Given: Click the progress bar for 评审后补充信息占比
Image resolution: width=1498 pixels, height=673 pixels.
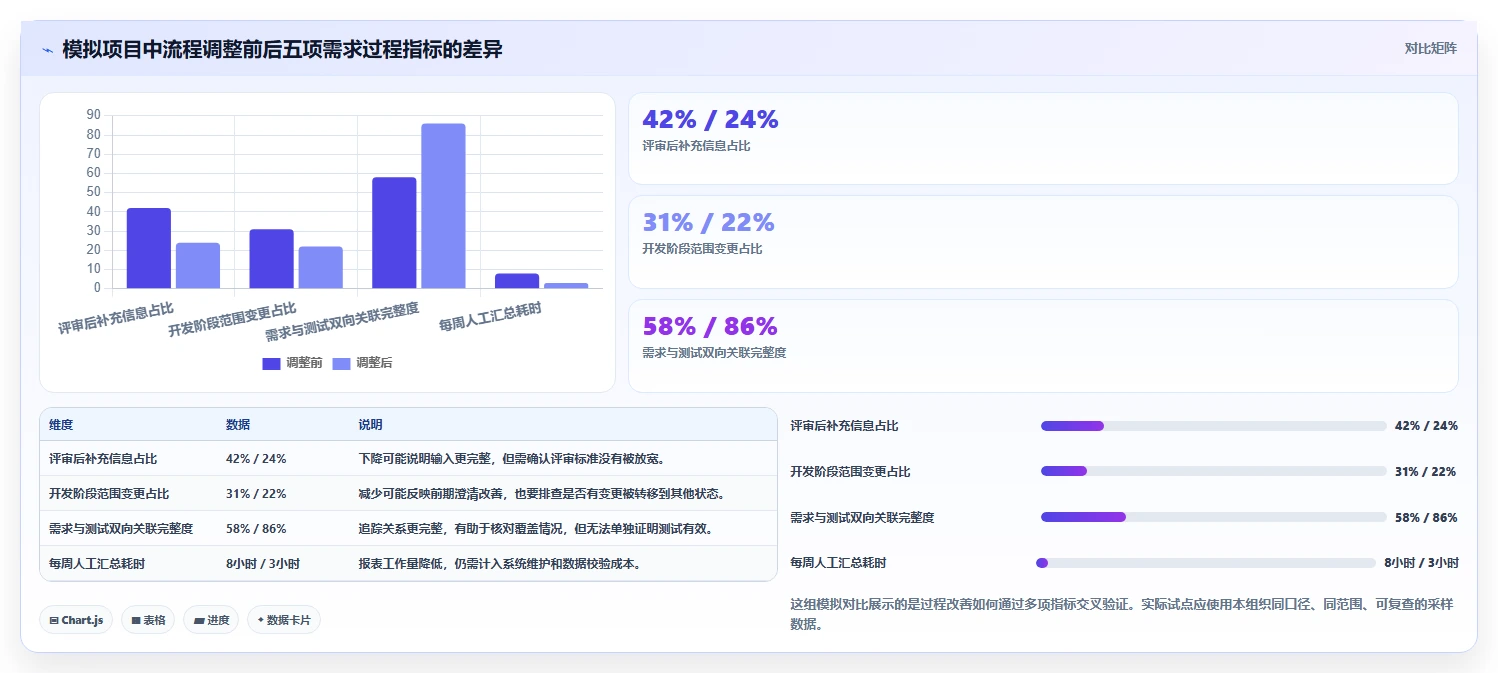Looking at the screenshot, I should pos(1214,426).
